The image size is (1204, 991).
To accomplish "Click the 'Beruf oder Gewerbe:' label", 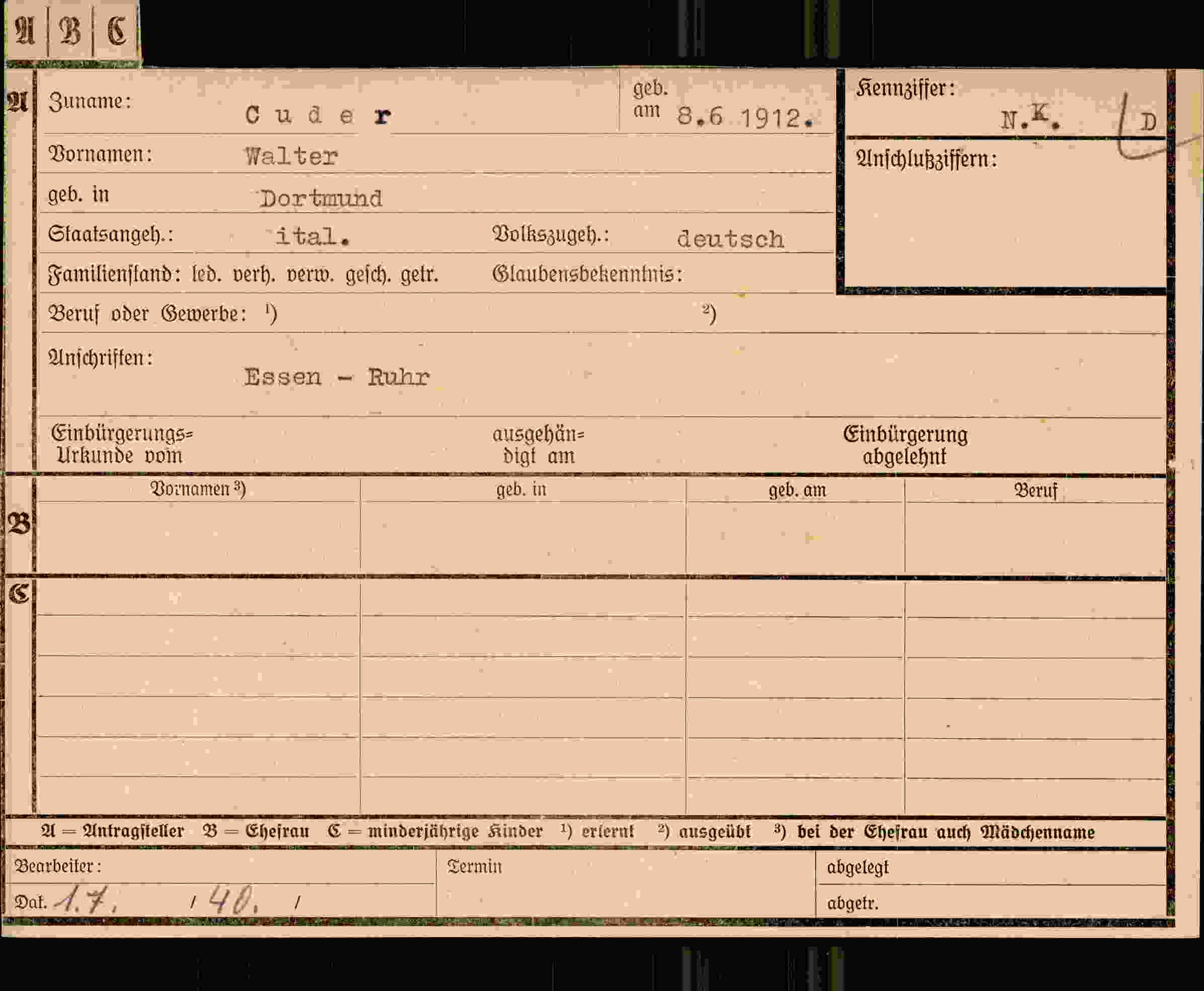I will 148,314.
